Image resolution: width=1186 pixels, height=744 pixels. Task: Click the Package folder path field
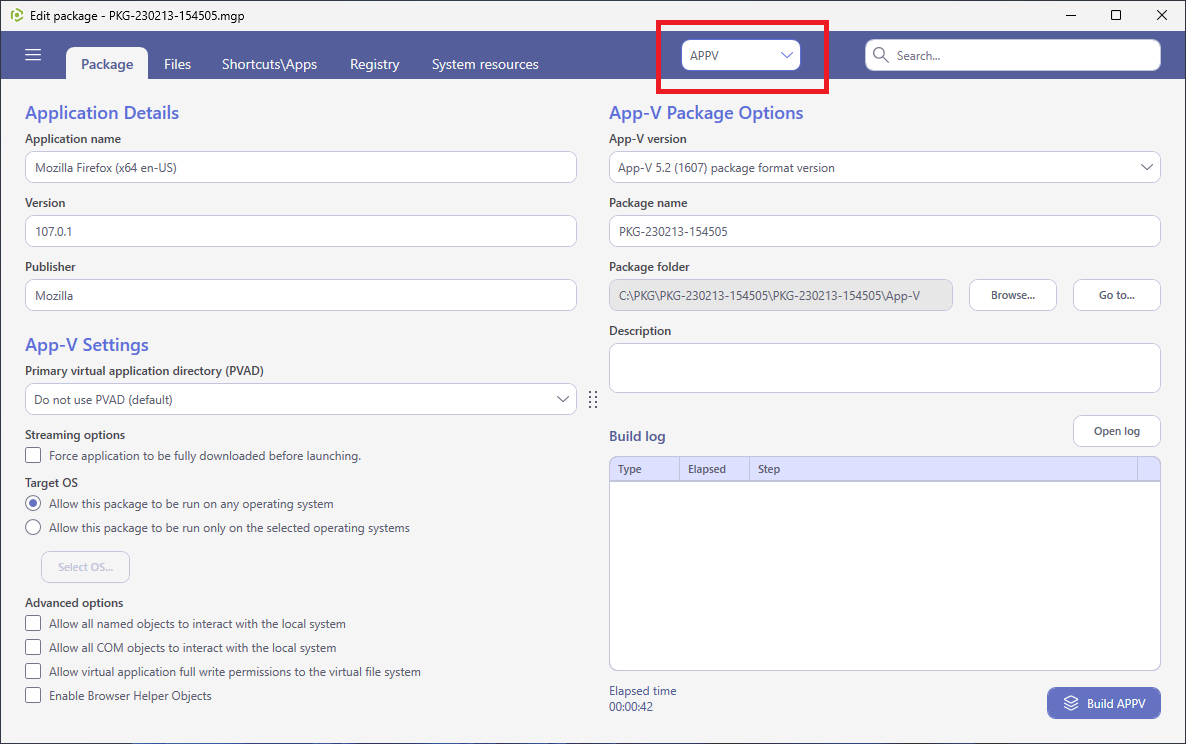(781, 296)
